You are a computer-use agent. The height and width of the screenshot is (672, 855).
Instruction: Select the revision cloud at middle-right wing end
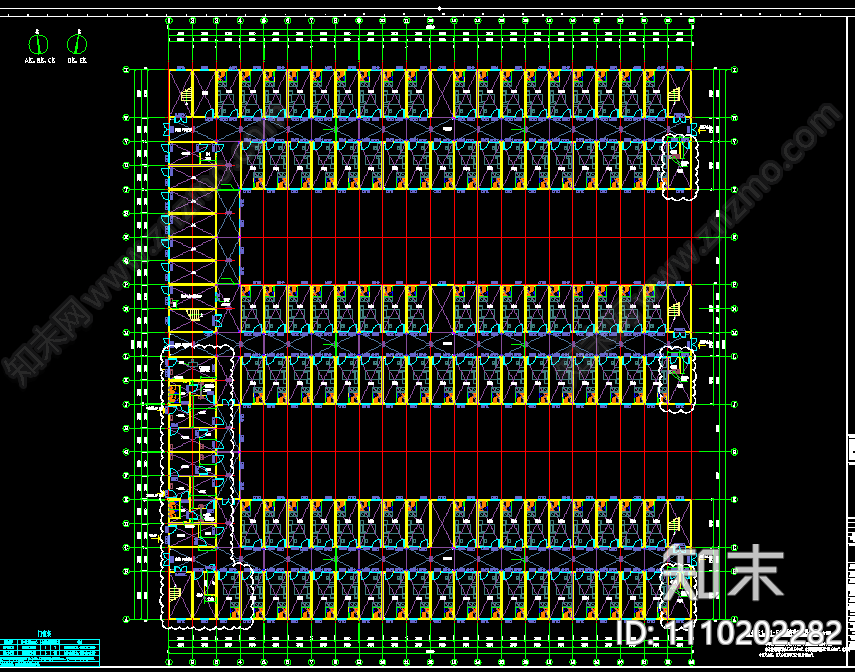coord(679,378)
